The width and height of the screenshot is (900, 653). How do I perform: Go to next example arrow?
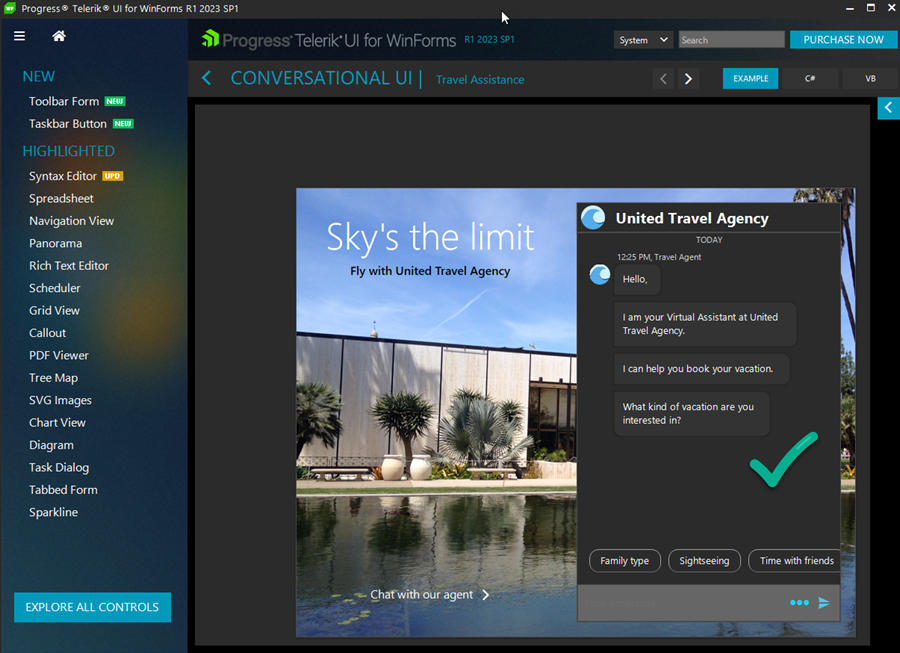(x=688, y=79)
